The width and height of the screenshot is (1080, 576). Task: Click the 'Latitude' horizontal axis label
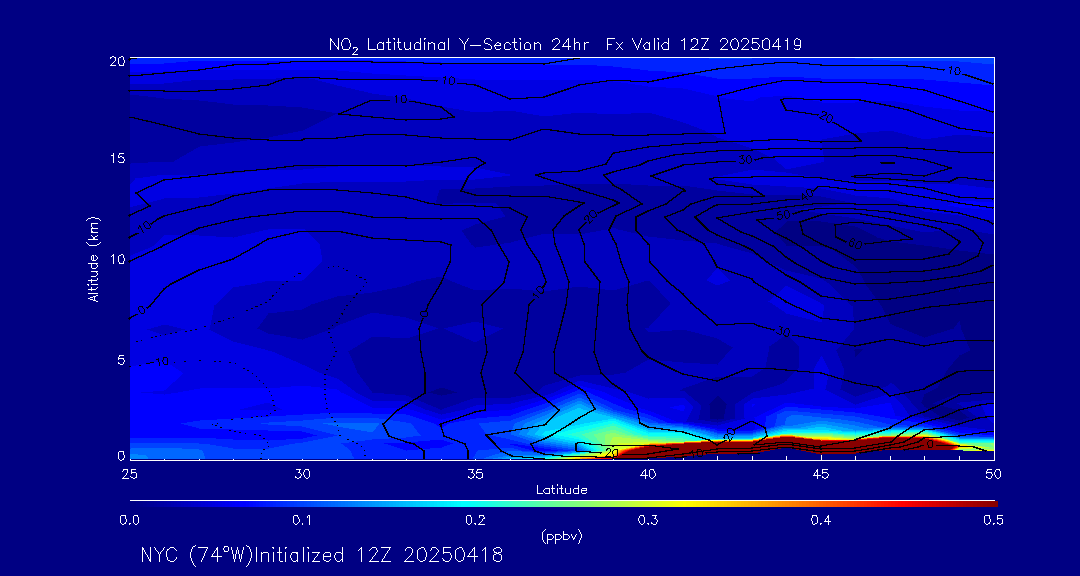[561, 490]
